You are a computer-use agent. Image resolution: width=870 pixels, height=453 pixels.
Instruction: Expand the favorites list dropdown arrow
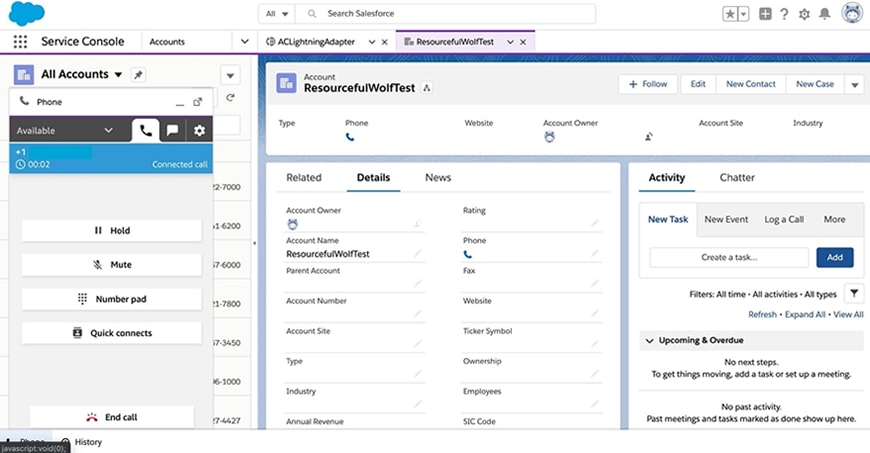[743, 14]
